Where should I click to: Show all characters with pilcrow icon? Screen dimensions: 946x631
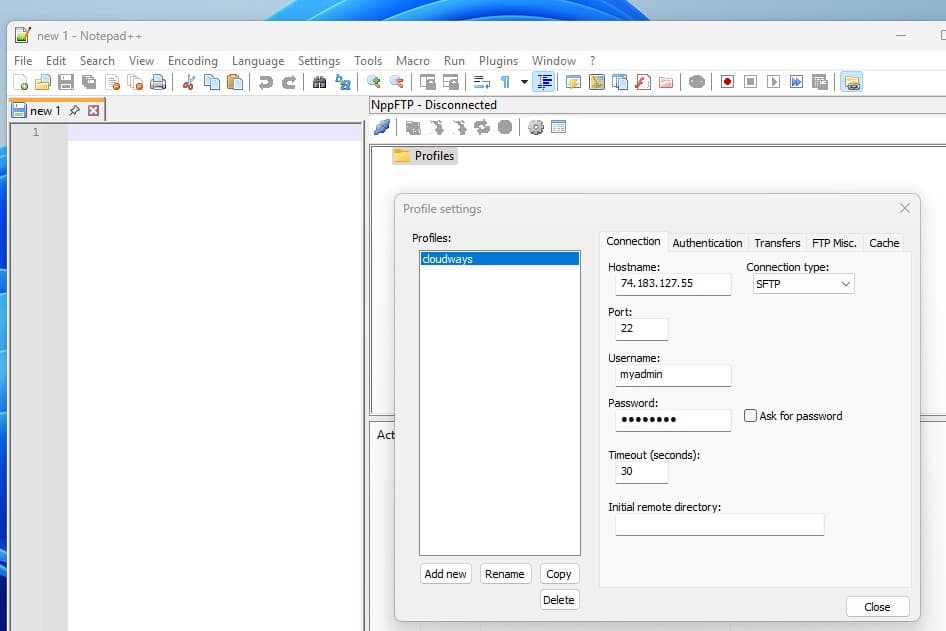pos(505,82)
